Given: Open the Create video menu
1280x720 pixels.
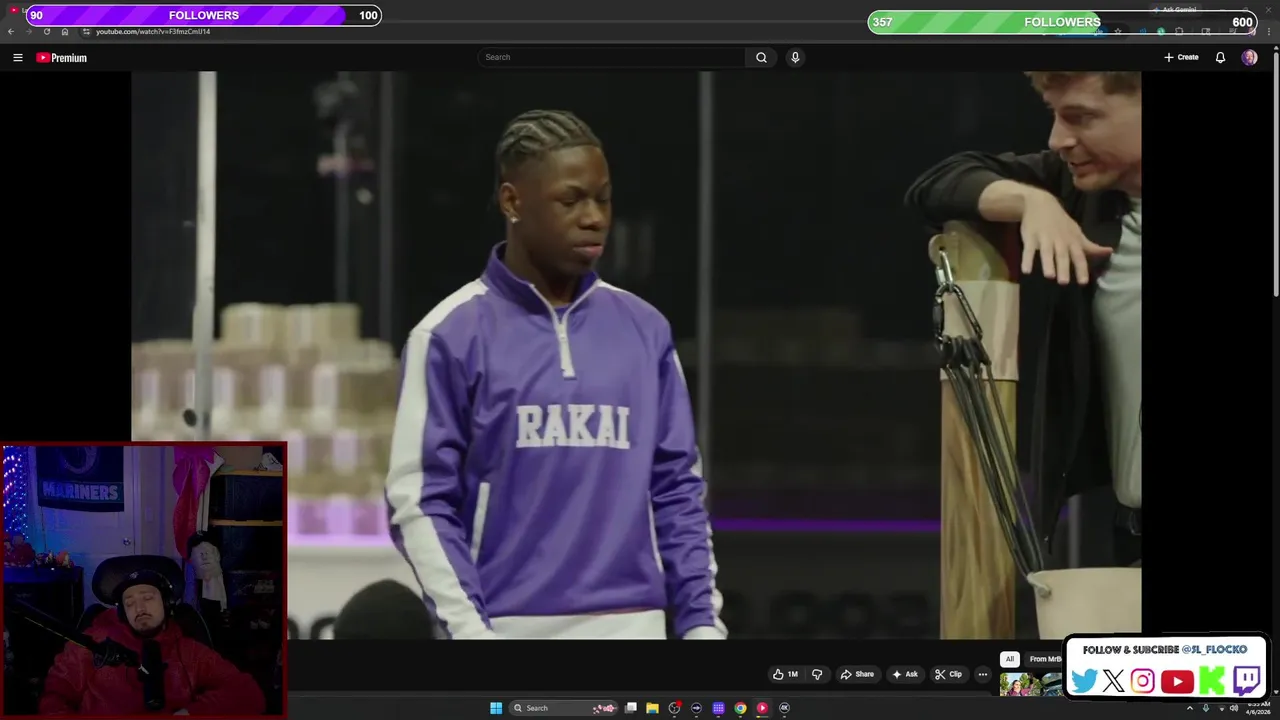Looking at the screenshot, I should pos(1181,57).
